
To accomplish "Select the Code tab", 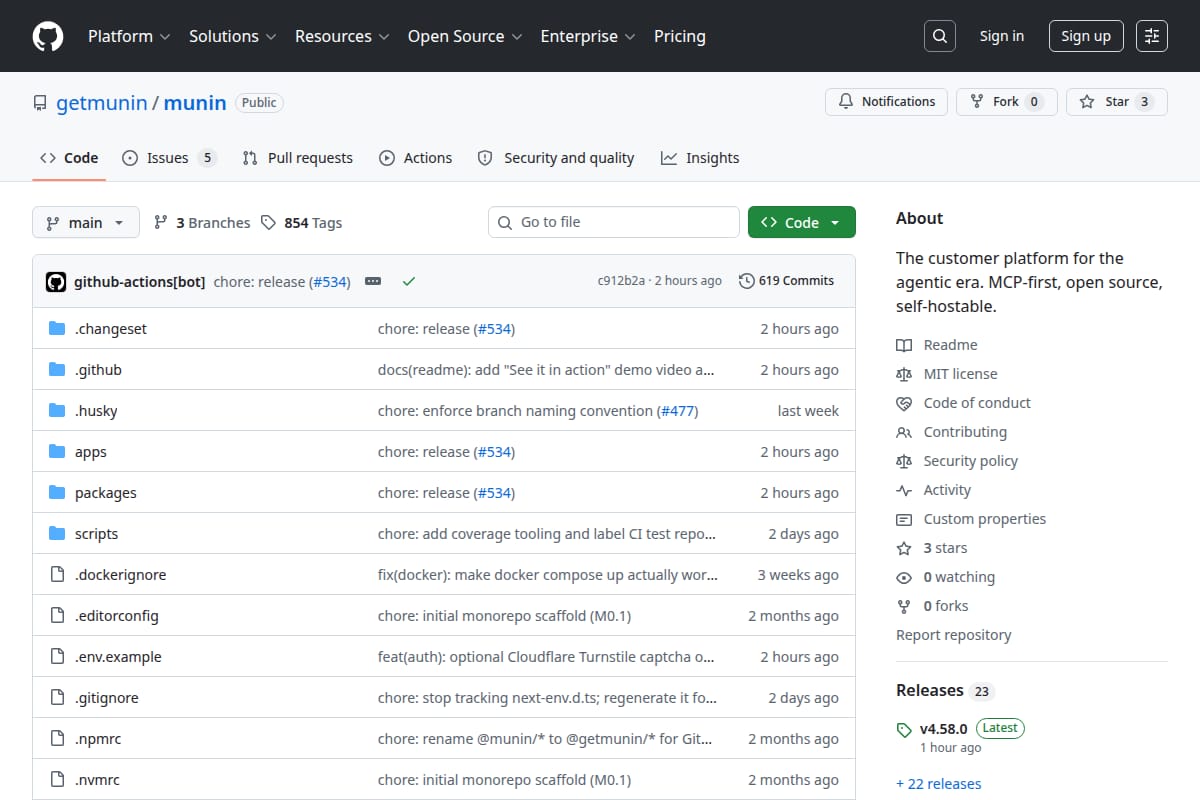I will (x=69, y=158).
